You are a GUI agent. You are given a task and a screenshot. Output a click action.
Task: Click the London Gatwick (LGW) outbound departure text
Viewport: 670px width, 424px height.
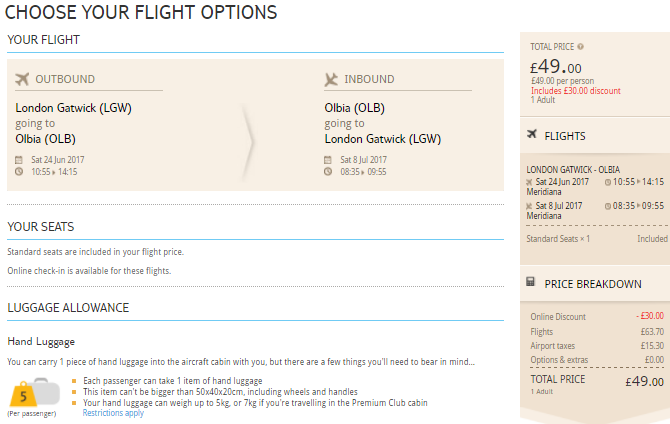[73, 108]
